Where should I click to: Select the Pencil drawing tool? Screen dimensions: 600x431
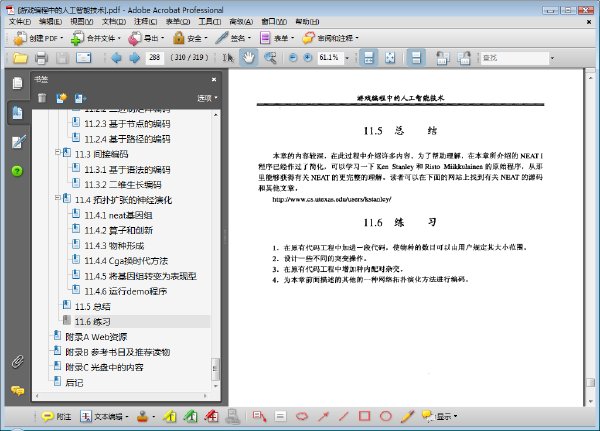(x=407, y=416)
